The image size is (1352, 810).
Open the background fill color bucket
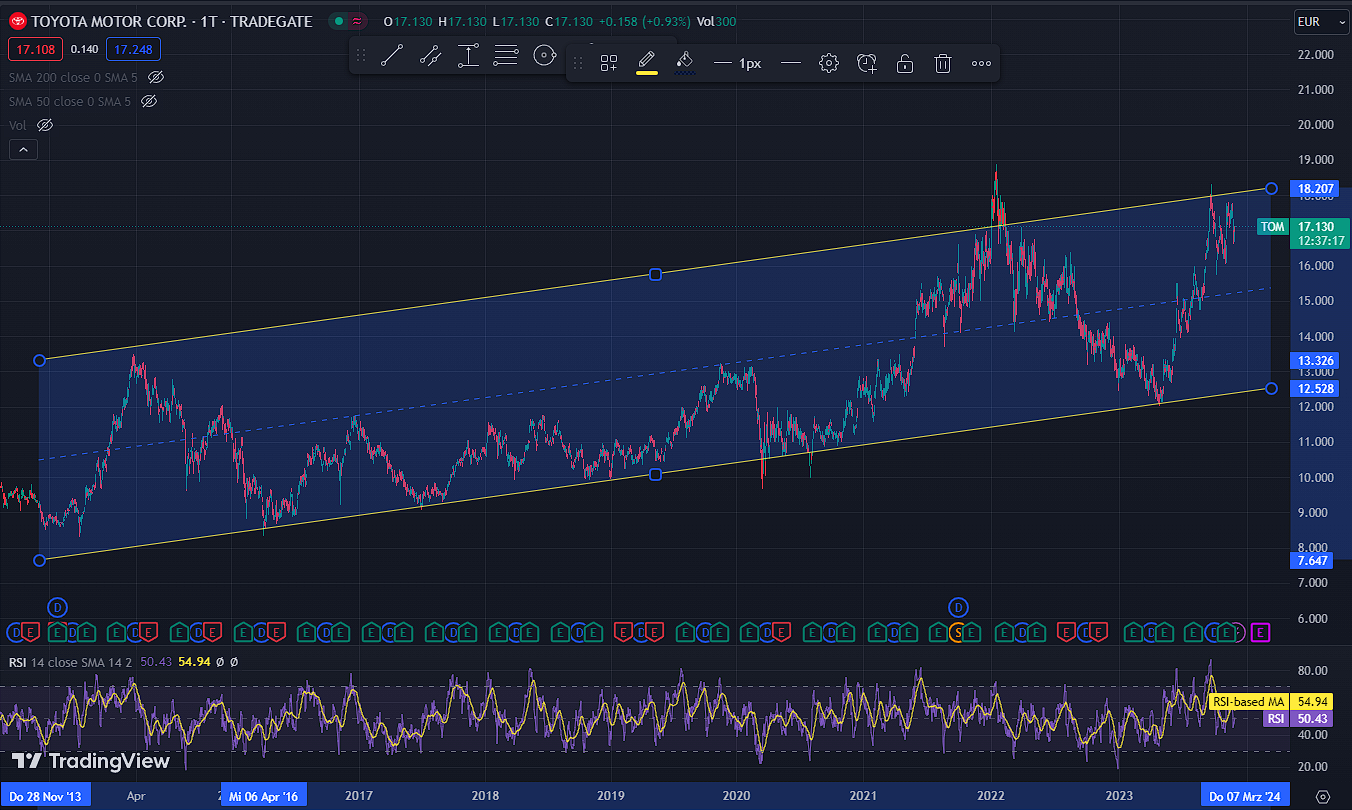(x=684, y=63)
